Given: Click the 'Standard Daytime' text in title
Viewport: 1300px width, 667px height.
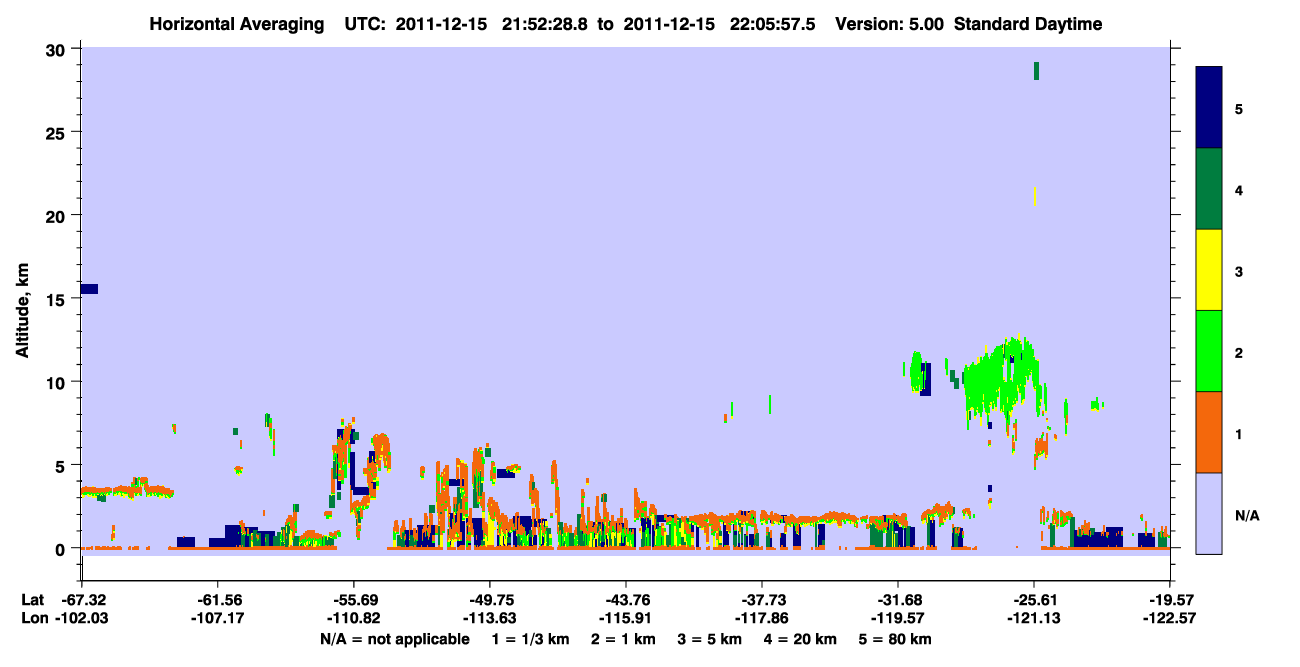Looking at the screenshot, I should [x=1028, y=24].
